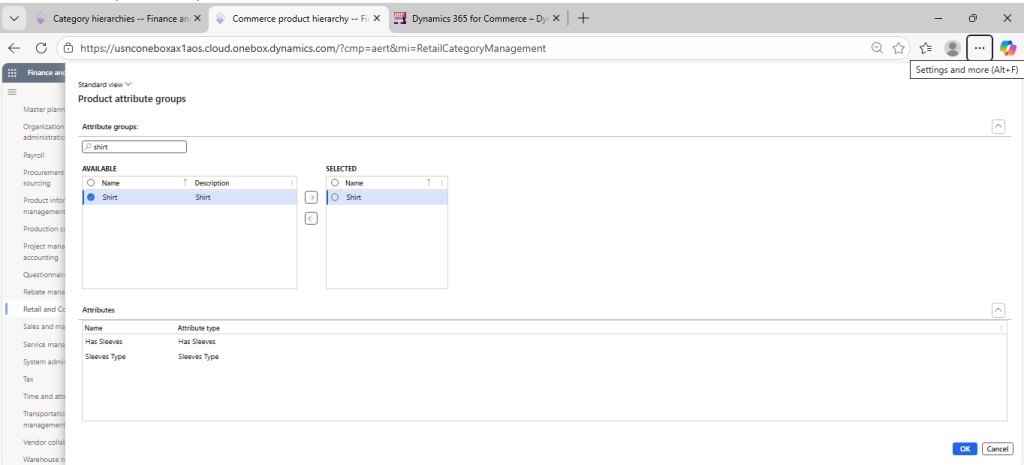The width and height of the screenshot is (1024, 465).
Task: Open the Standard view dropdown
Action: [x=105, y=85]
